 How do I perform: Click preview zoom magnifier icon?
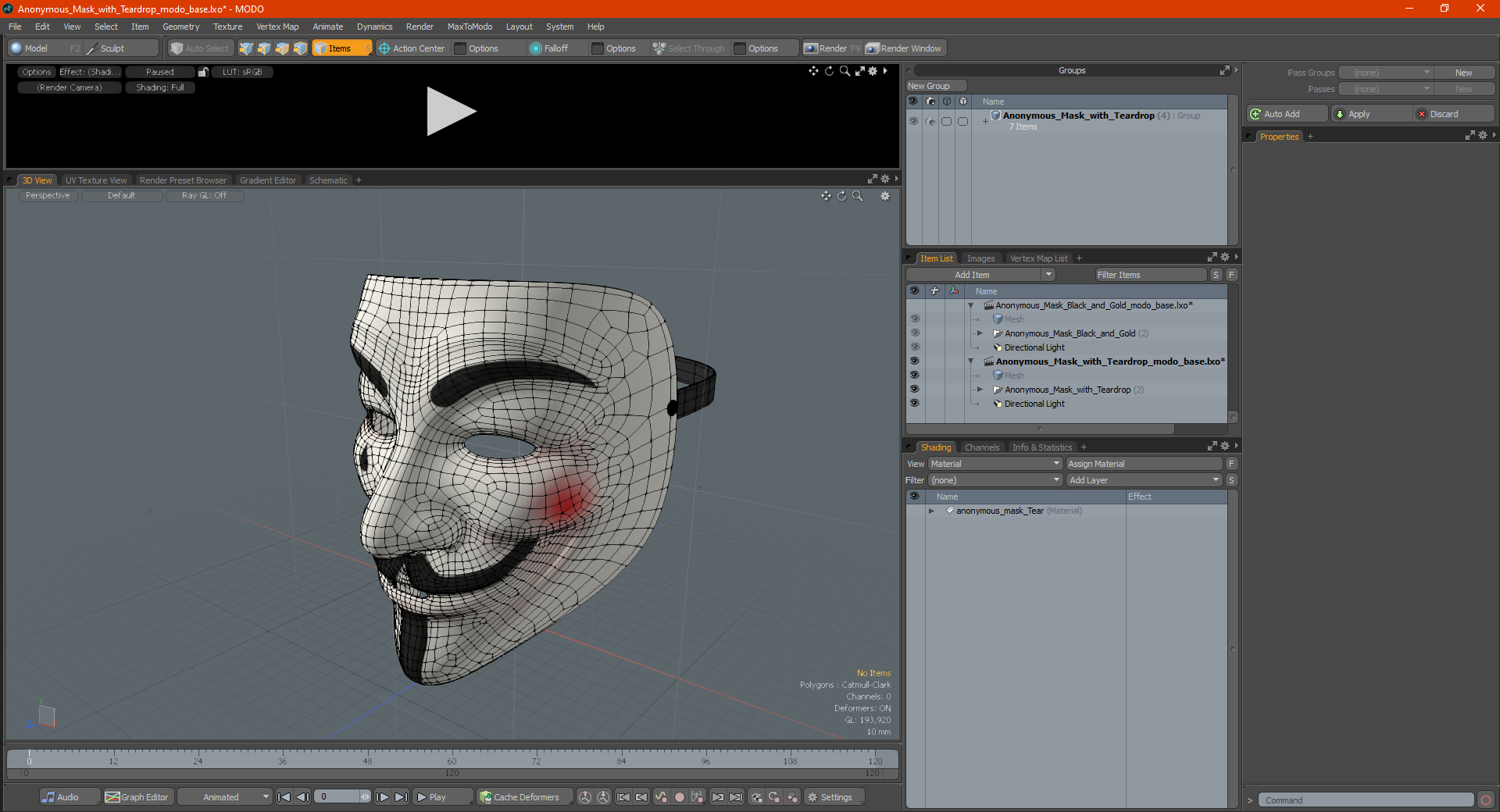point(845,71)
